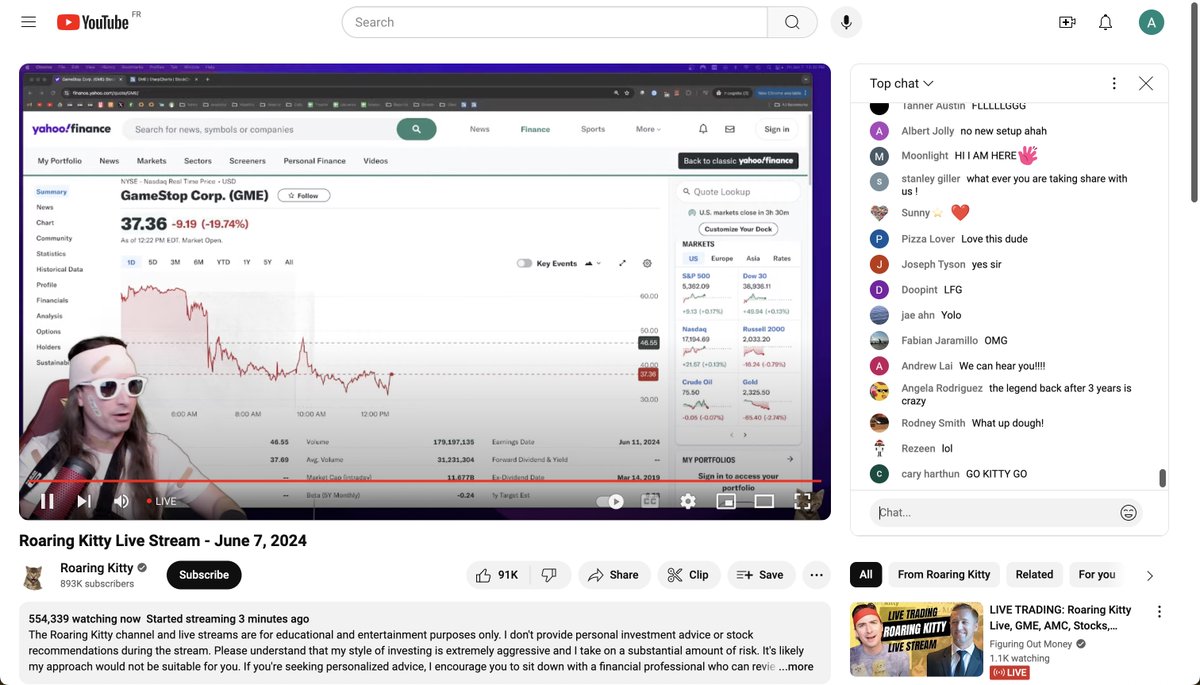1200x685 pixels.
Task: Click the 554,339 watching now text
Action: 85,619
